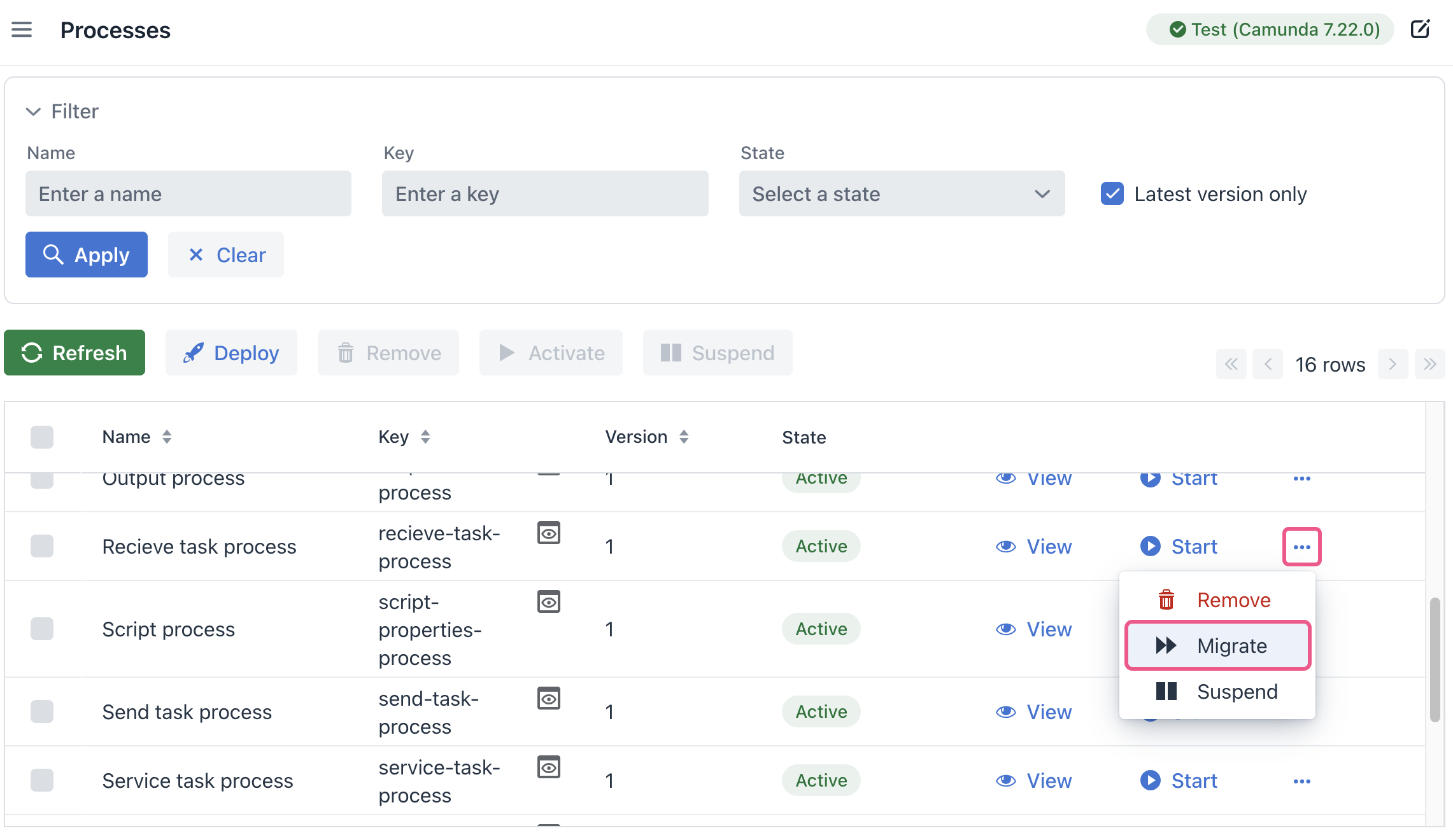Click the Test (Camunda 7.22.0) connection badge
This screenshot has height=840, width=1453.
tap(1270, 29)
